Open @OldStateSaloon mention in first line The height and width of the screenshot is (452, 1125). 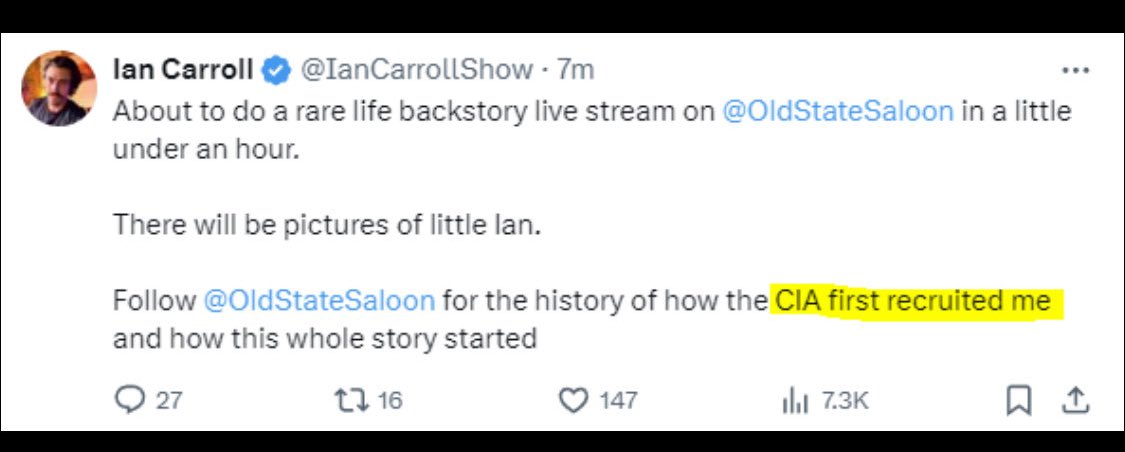click(x=837, y=111)
